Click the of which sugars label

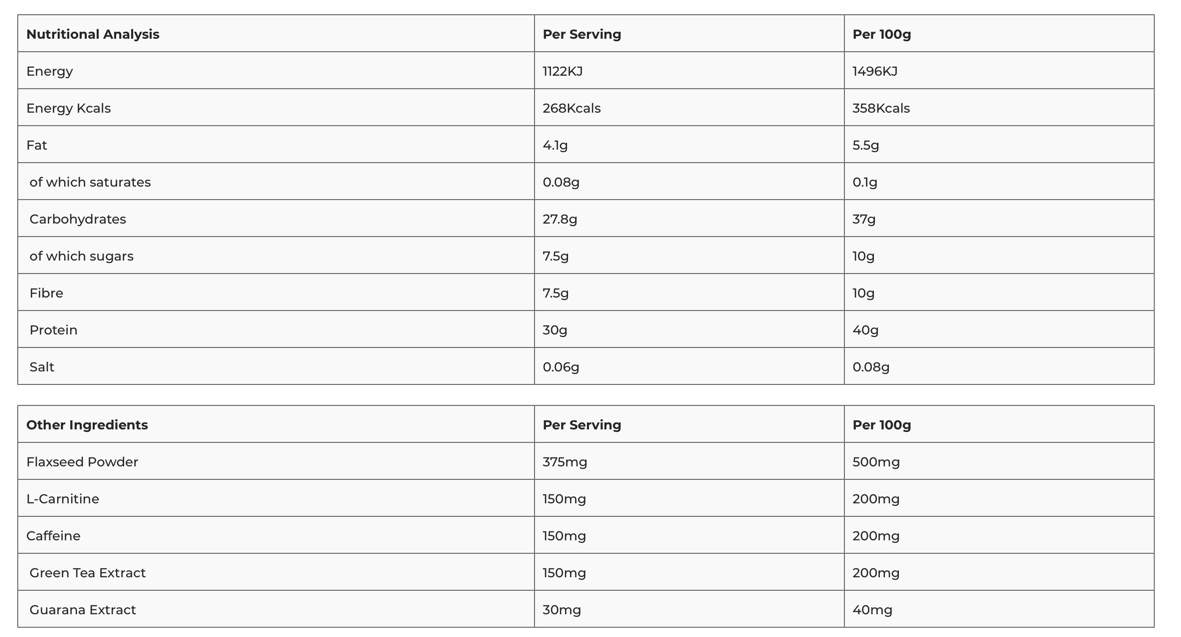click(x=81, y=256)
